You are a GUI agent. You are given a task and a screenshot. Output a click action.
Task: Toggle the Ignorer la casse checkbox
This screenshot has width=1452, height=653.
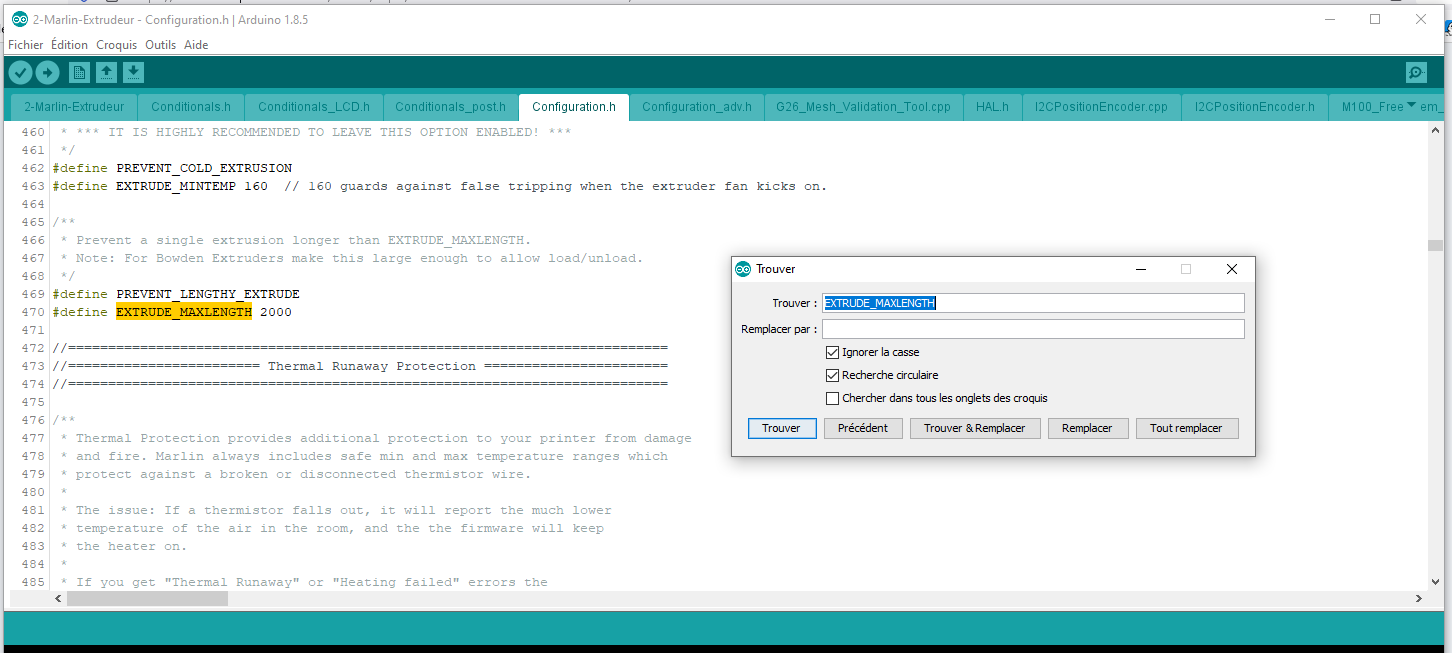(x=832, y=352)
